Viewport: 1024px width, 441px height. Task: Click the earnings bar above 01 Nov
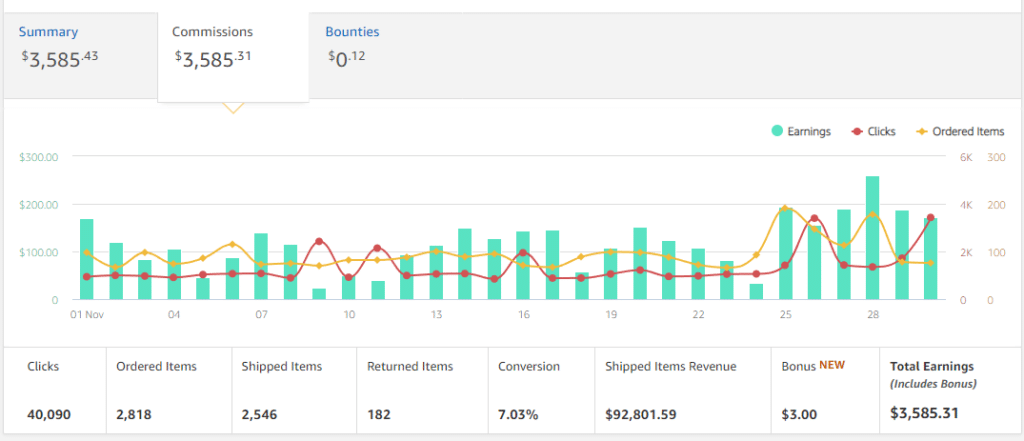coord(87,259)
